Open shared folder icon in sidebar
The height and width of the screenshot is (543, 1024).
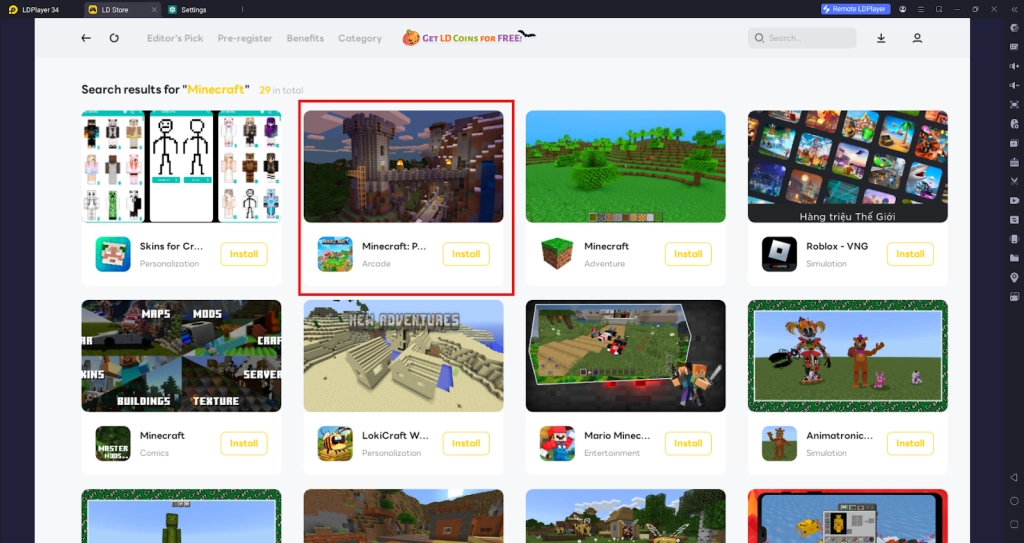point(1014,258)
